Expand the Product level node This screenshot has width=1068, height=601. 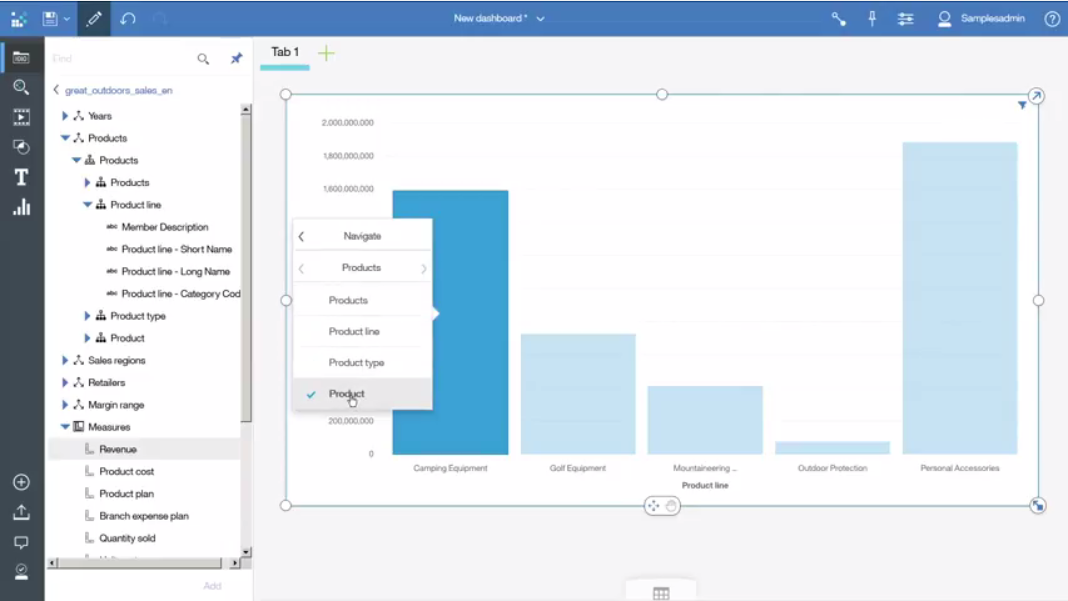[x=87, y=338]
